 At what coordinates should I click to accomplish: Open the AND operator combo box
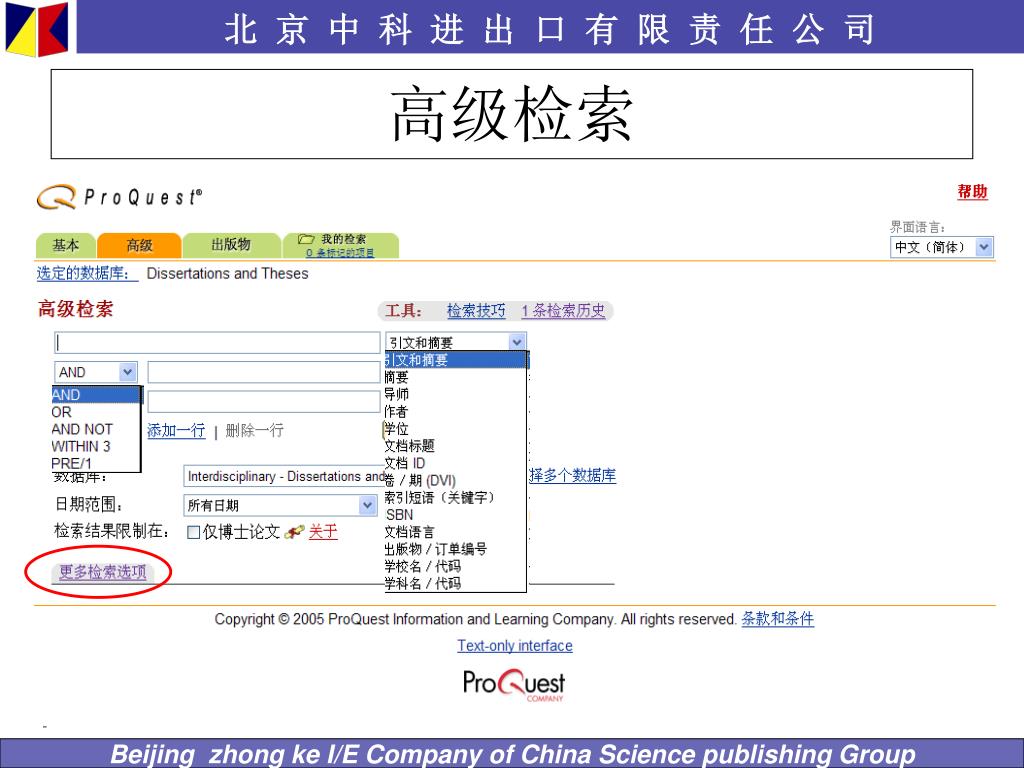[96, 372]
